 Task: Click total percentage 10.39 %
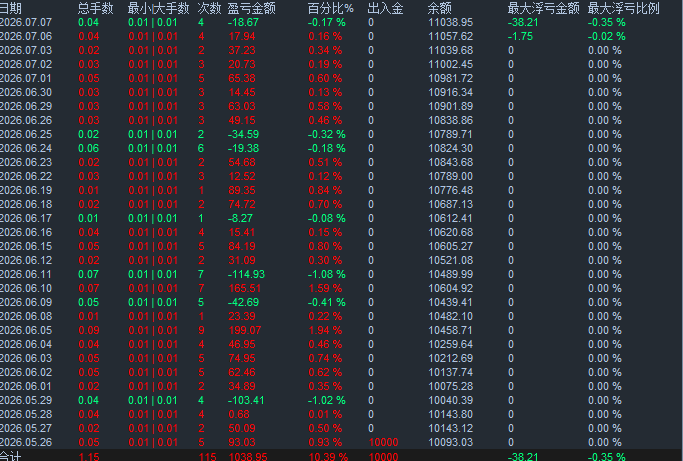[328, 456]
